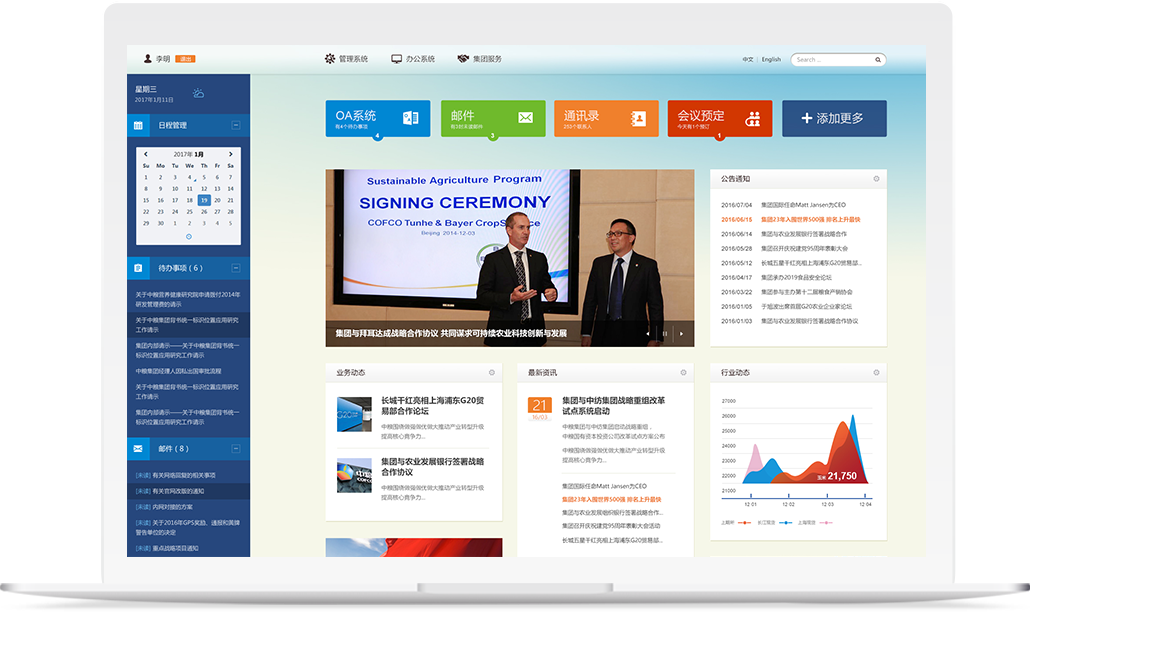Open the 集团服务 menu
Viewport: 1167px width, 666px height.
[x=480, y=59]
